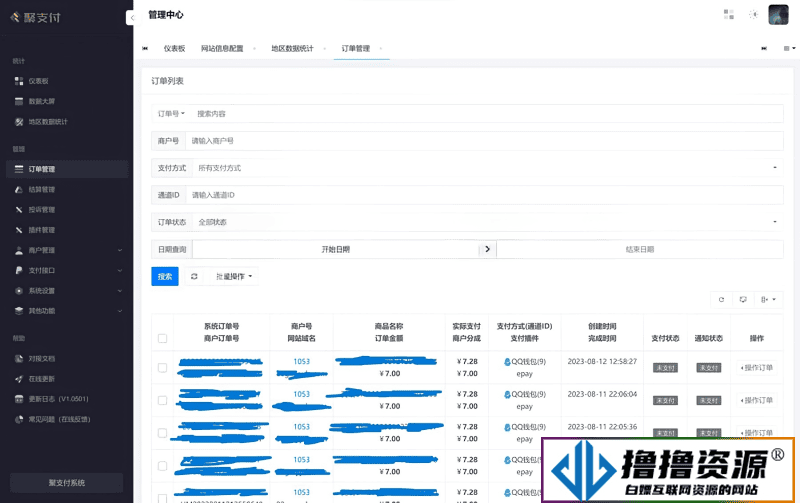Open the 批量操作 dropdown
The height and width of the screenshot is (503, 800).
coord(234,276)
